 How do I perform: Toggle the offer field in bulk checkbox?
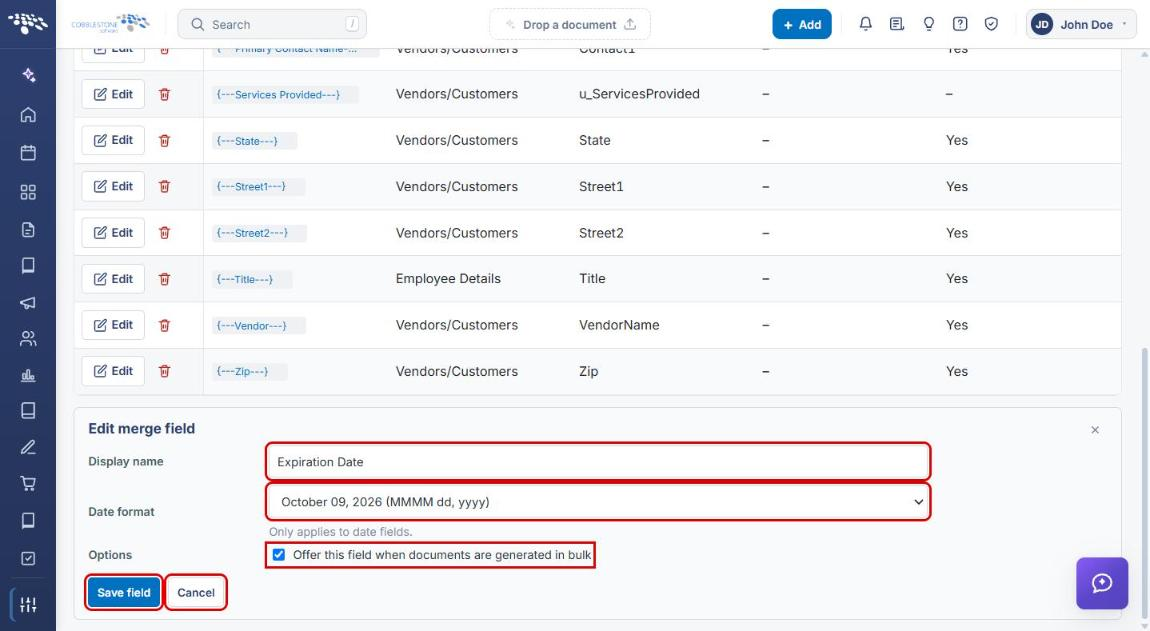click(x=279, y=555)
